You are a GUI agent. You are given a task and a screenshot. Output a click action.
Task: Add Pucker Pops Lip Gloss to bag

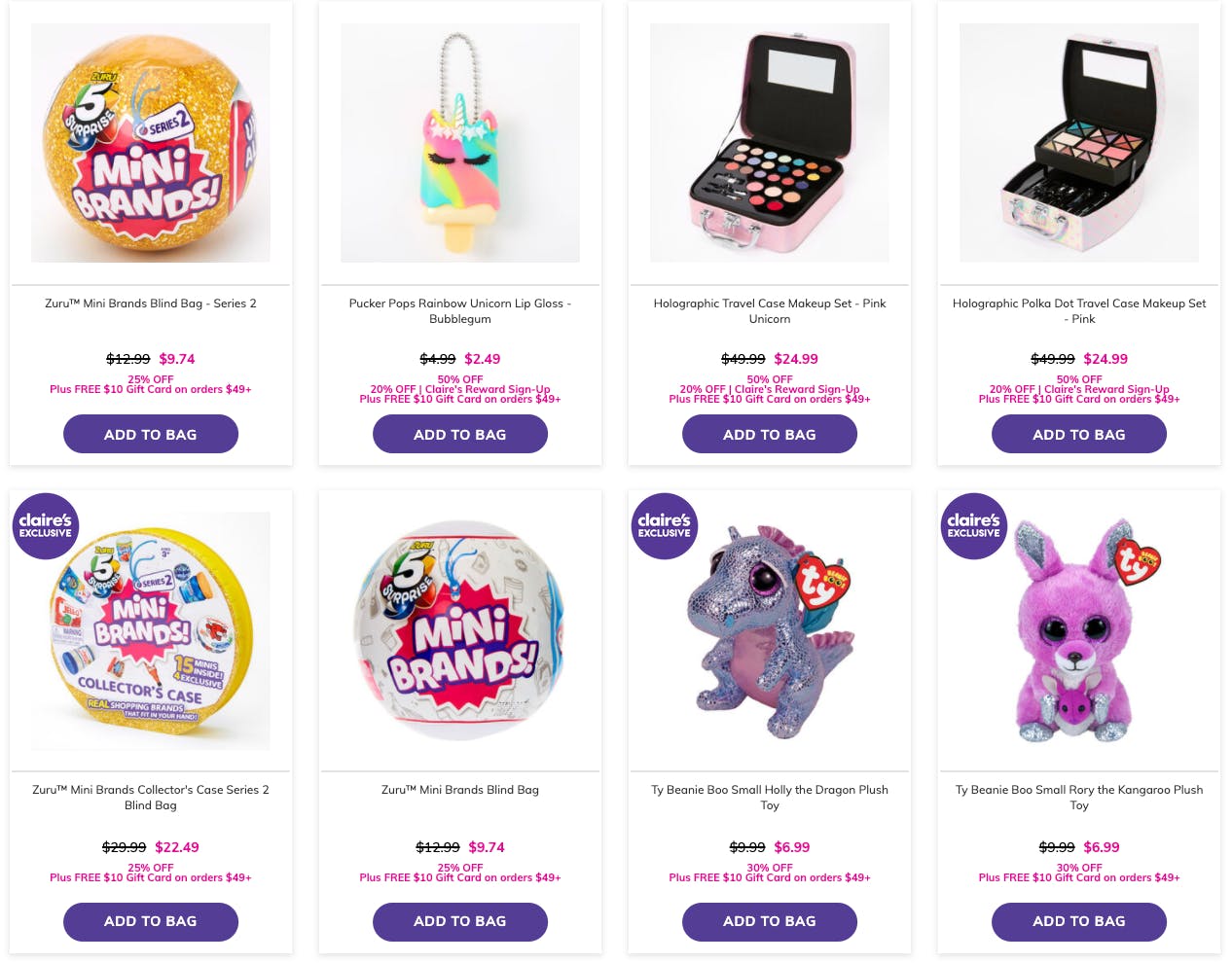(x=460, y=434)
